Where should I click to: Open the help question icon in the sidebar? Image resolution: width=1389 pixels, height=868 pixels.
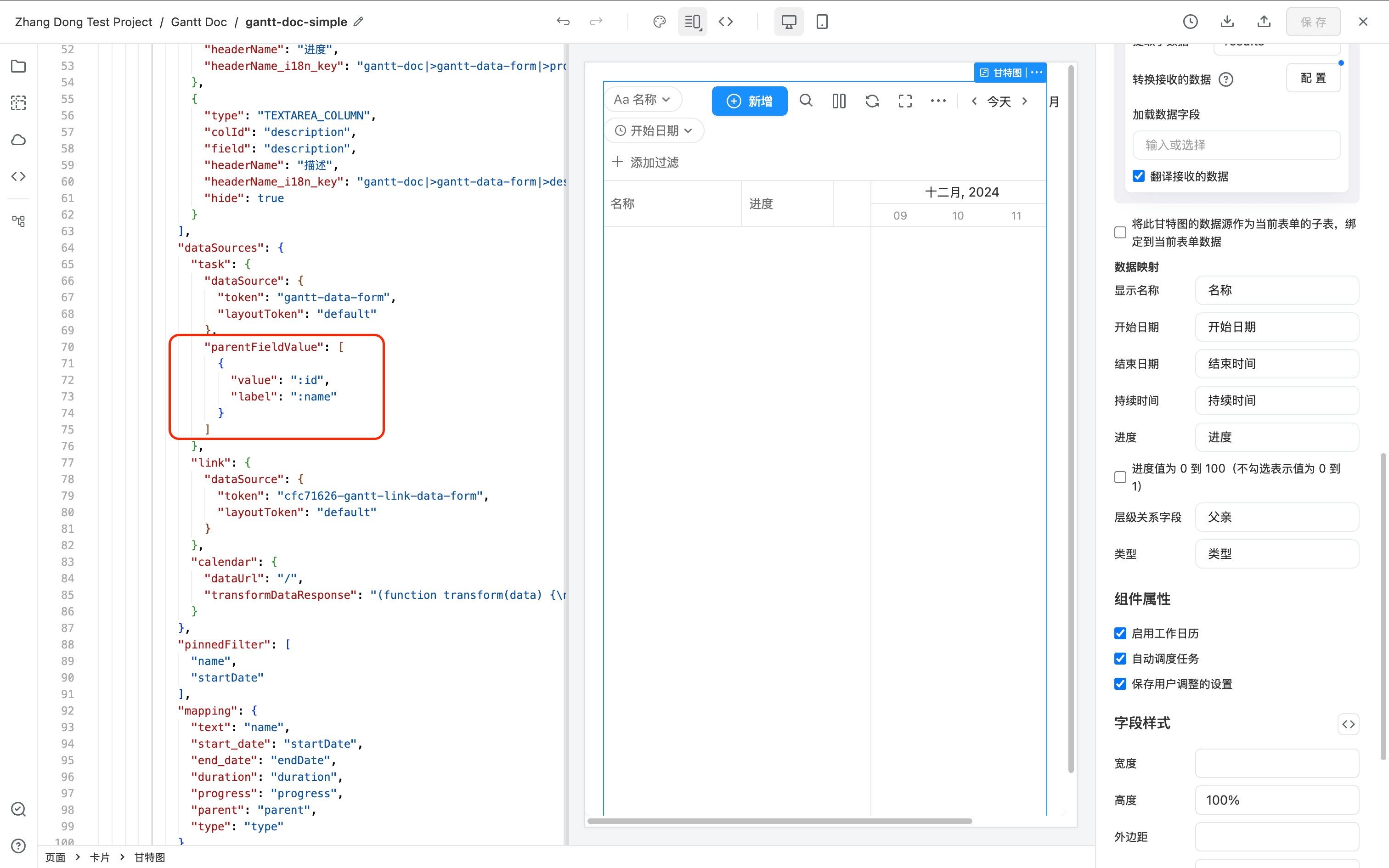point(18,845)
